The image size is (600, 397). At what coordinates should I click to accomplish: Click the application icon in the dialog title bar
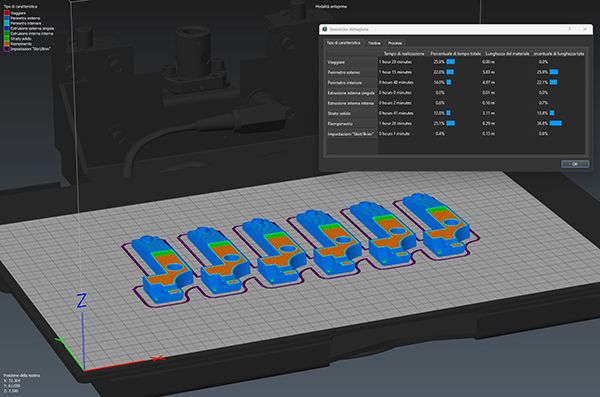pyautogui.click(x=324, y=29)
